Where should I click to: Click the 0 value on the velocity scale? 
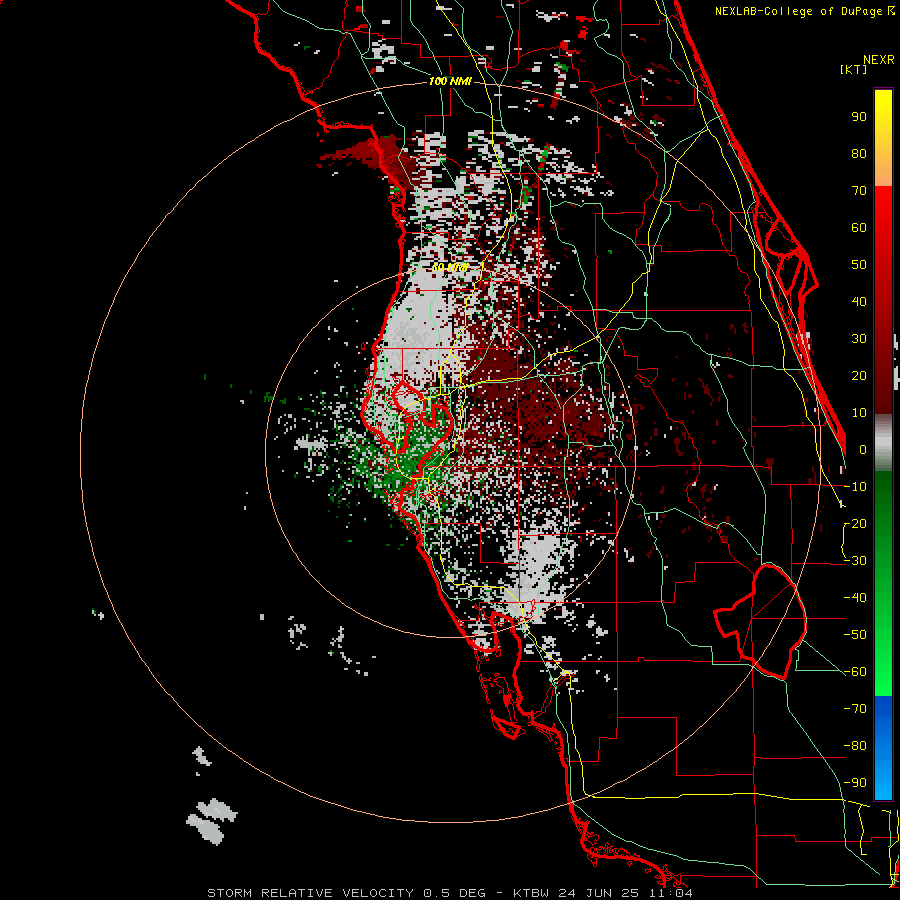863,450
